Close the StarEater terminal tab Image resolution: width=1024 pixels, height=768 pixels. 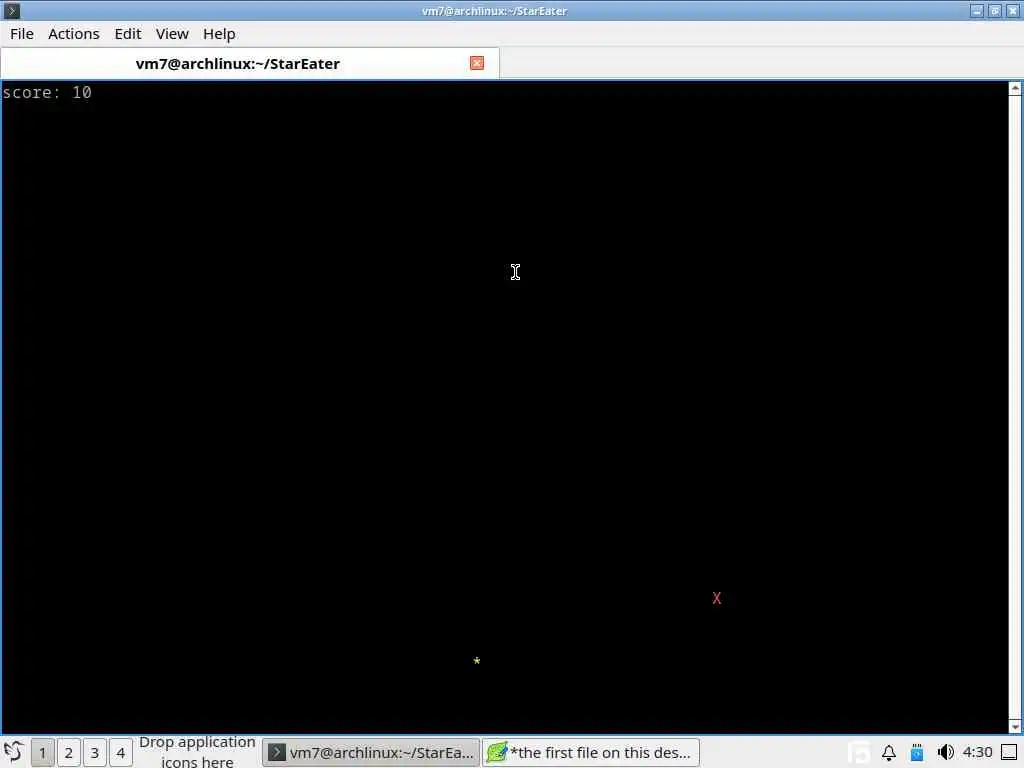tap(477, 63)
